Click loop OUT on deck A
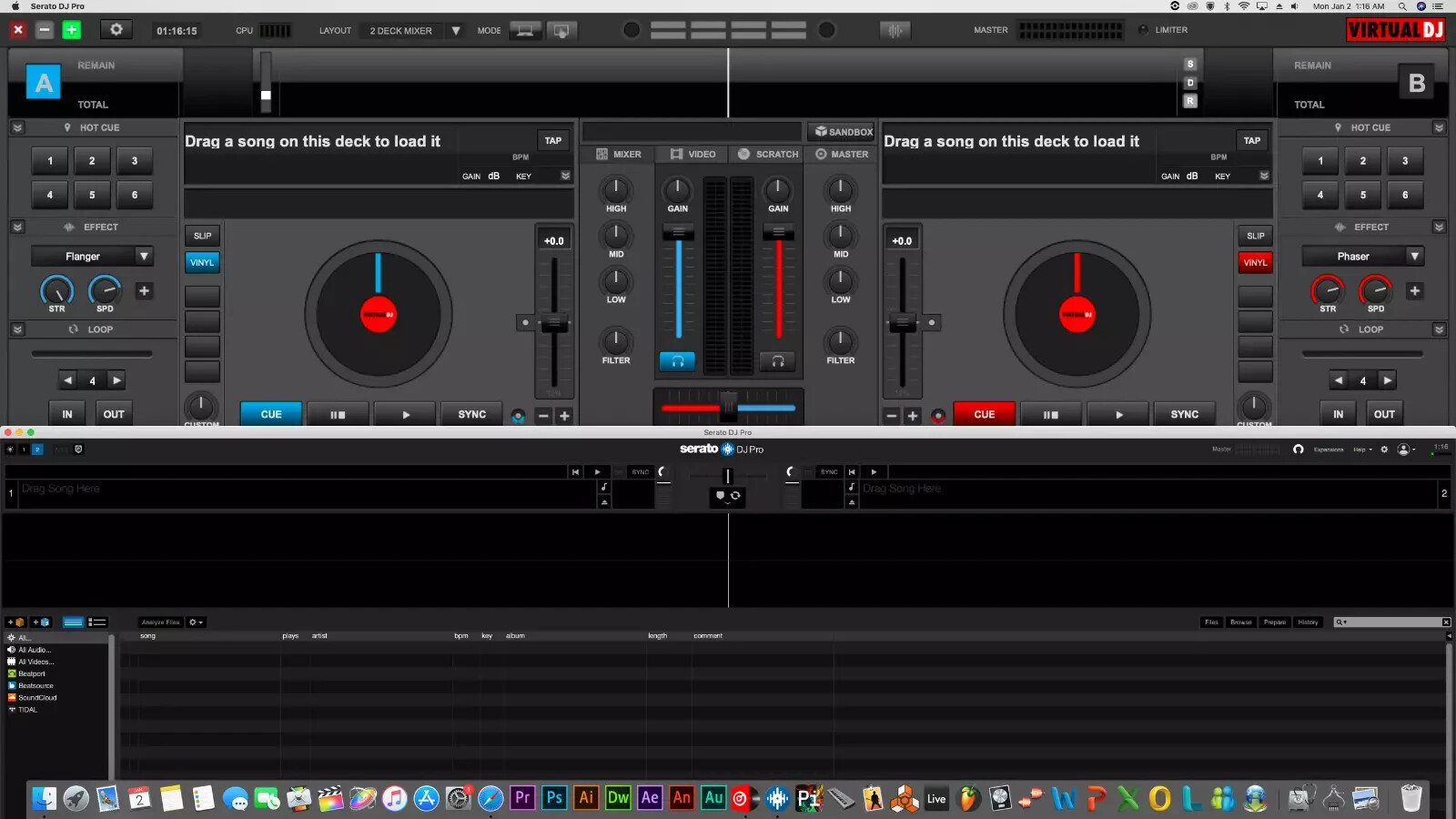 114,414
